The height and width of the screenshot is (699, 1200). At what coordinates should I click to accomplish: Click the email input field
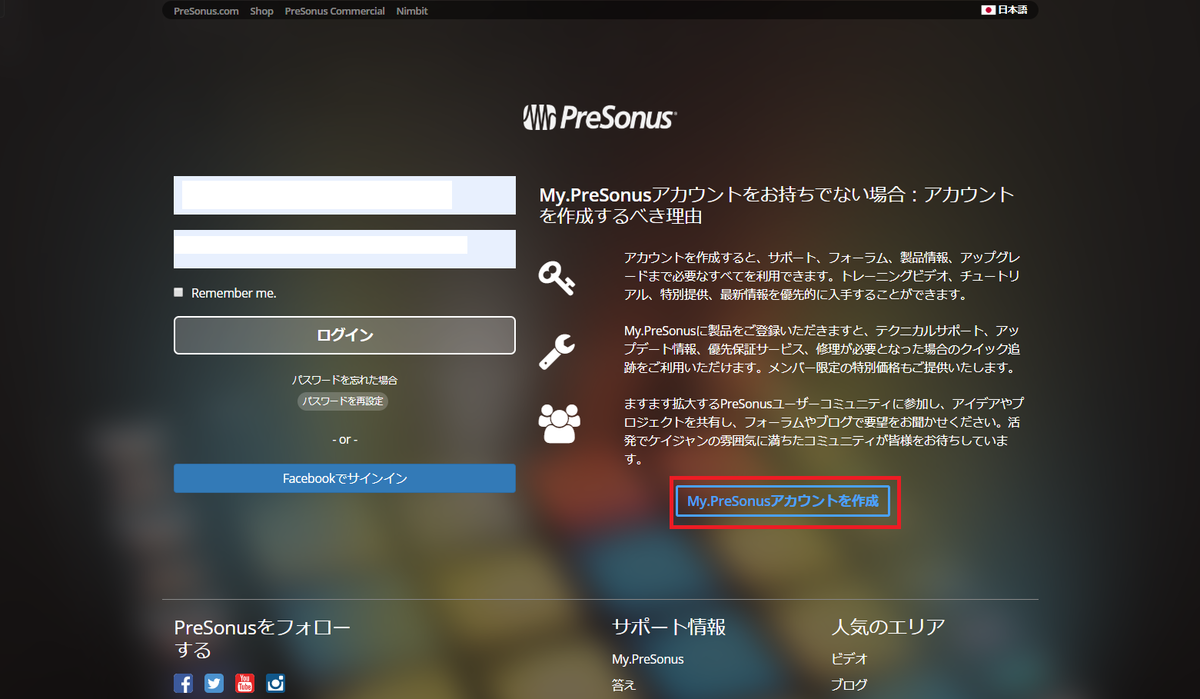coord(344,195)
